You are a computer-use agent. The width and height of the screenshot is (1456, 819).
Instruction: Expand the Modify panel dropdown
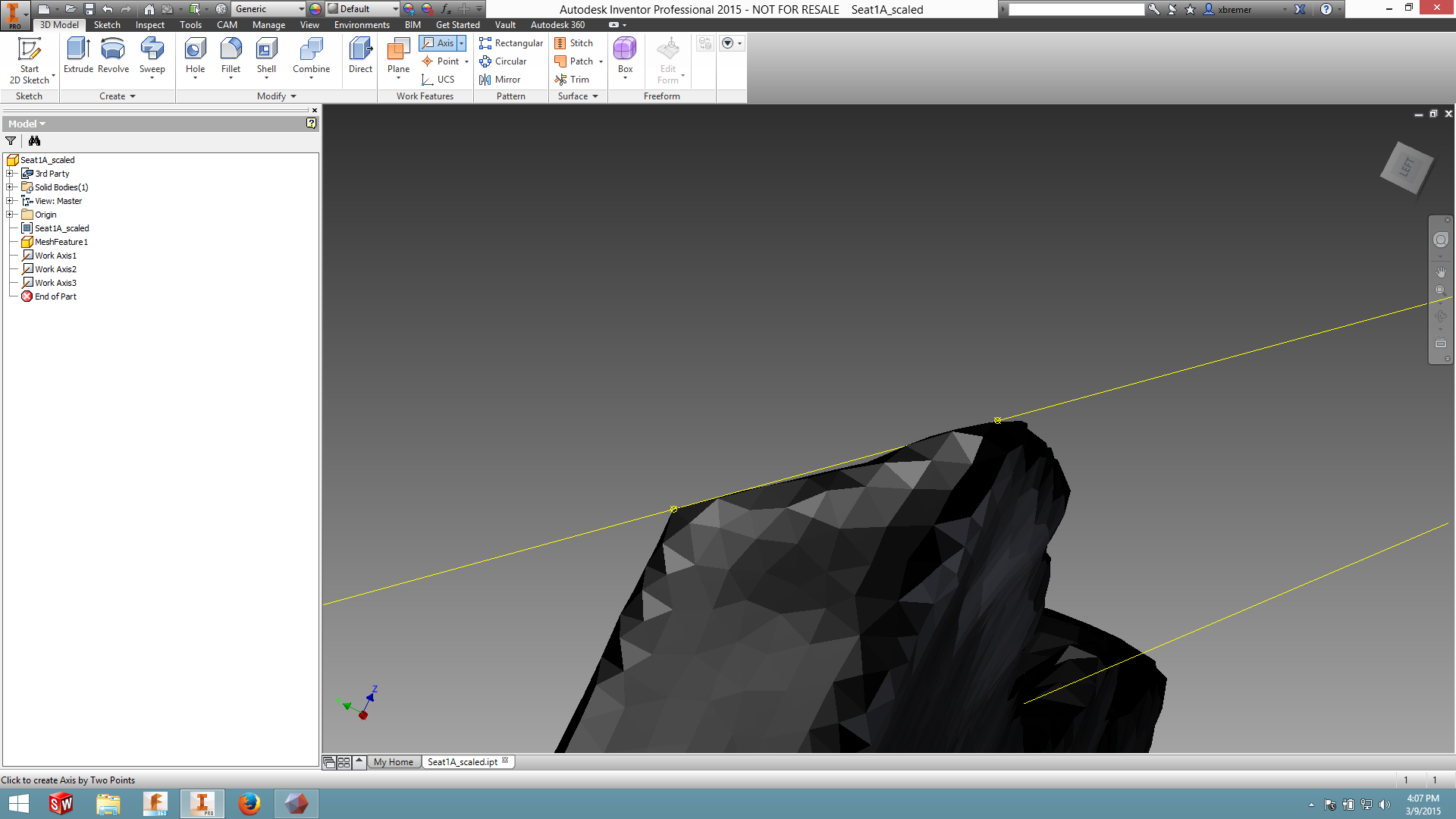pyautogui.click(x=277, y=96)
